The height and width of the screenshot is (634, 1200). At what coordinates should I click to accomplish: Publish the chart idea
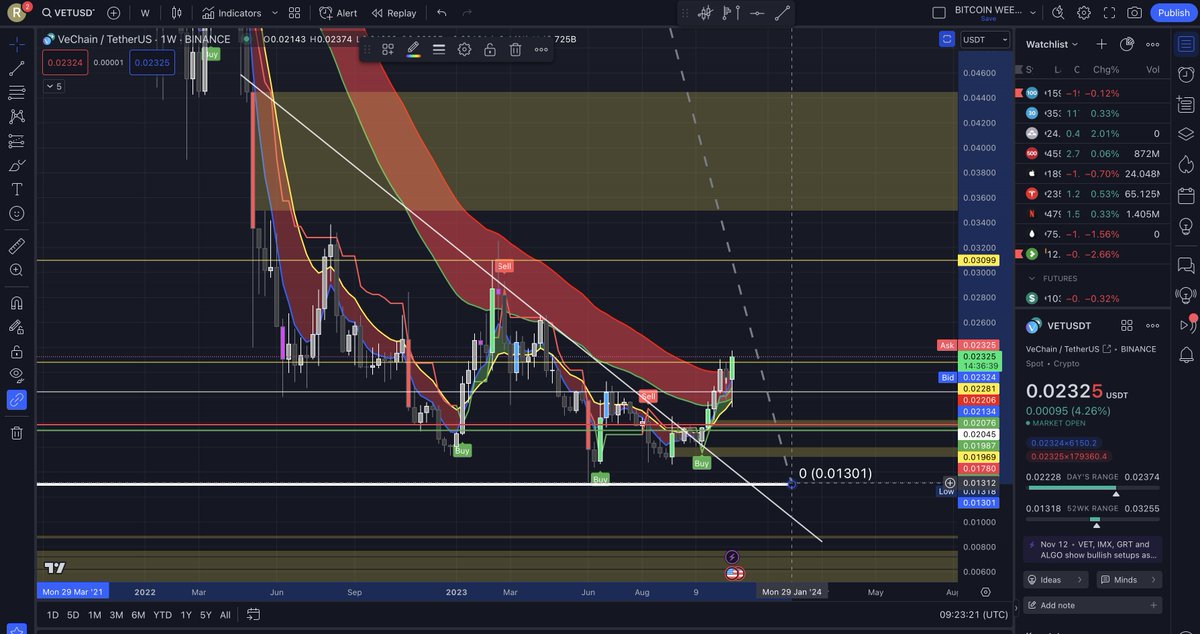tap(1173, 13)
